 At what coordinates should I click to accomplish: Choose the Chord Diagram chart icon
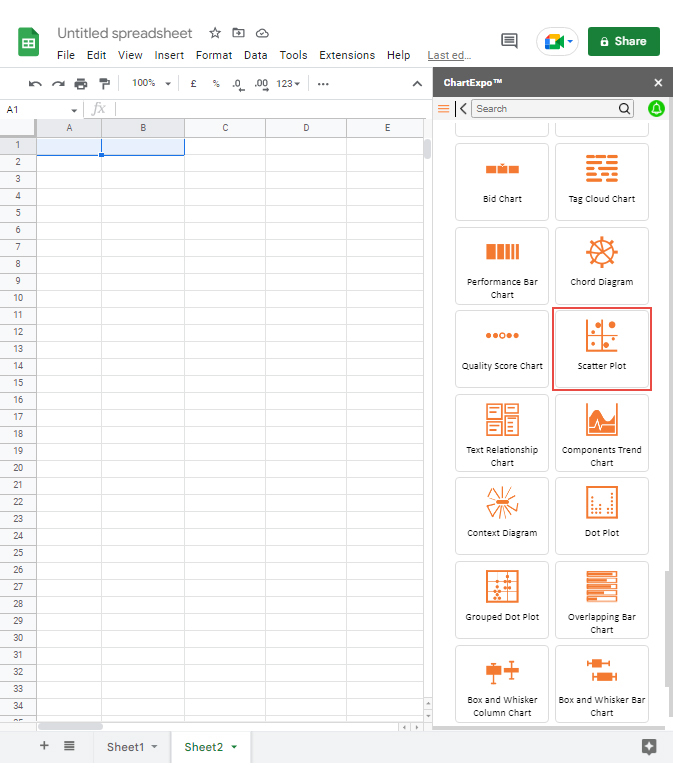coord(602,264)
